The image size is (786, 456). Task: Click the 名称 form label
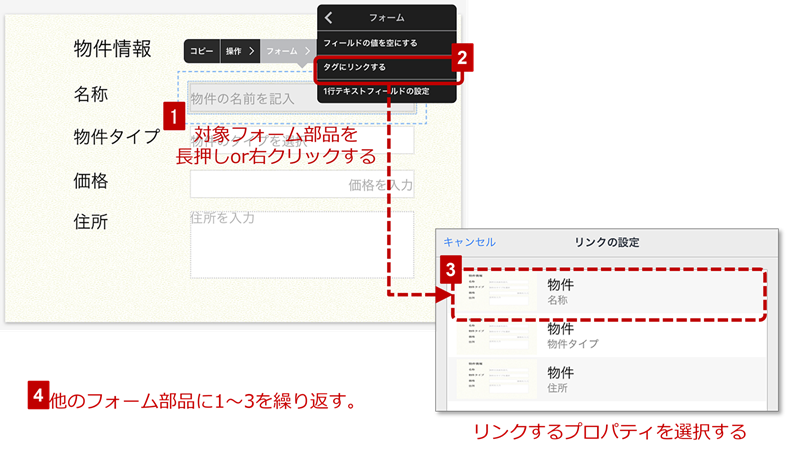click(91, 94)
